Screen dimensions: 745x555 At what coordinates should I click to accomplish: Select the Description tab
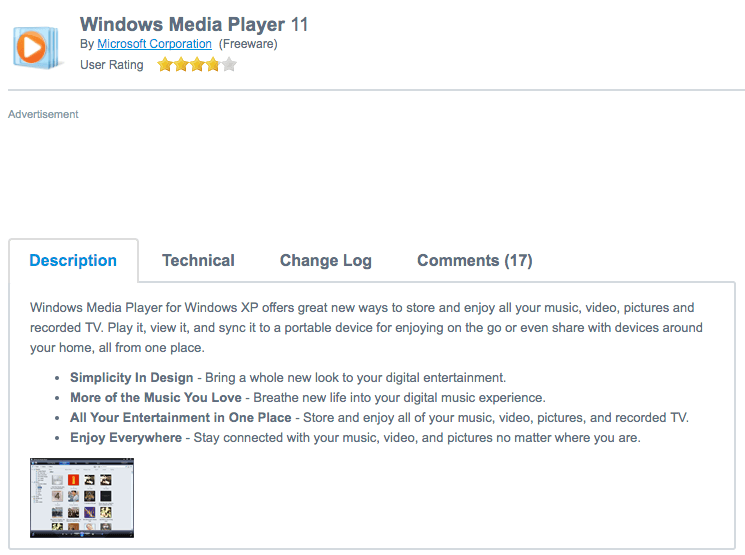(73, 260)
